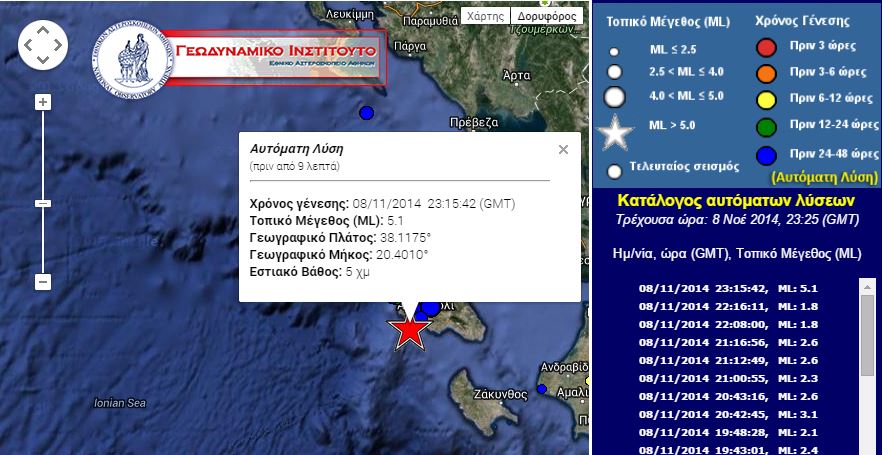Pan the map downward with the pan control
This screenshot has width=885, height=455.
pyautogui.click(x=43, y=60)
